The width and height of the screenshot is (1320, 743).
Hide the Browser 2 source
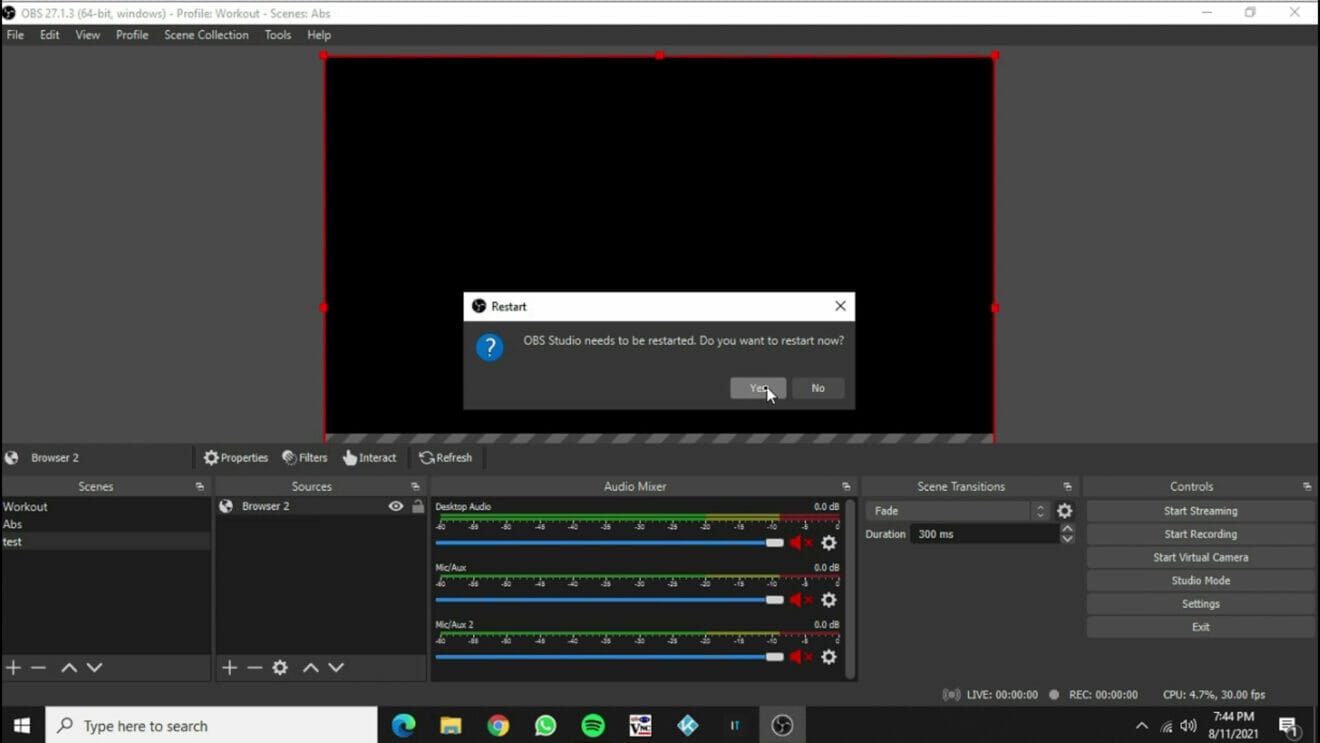pyautogui.click(x=394, y=506)
